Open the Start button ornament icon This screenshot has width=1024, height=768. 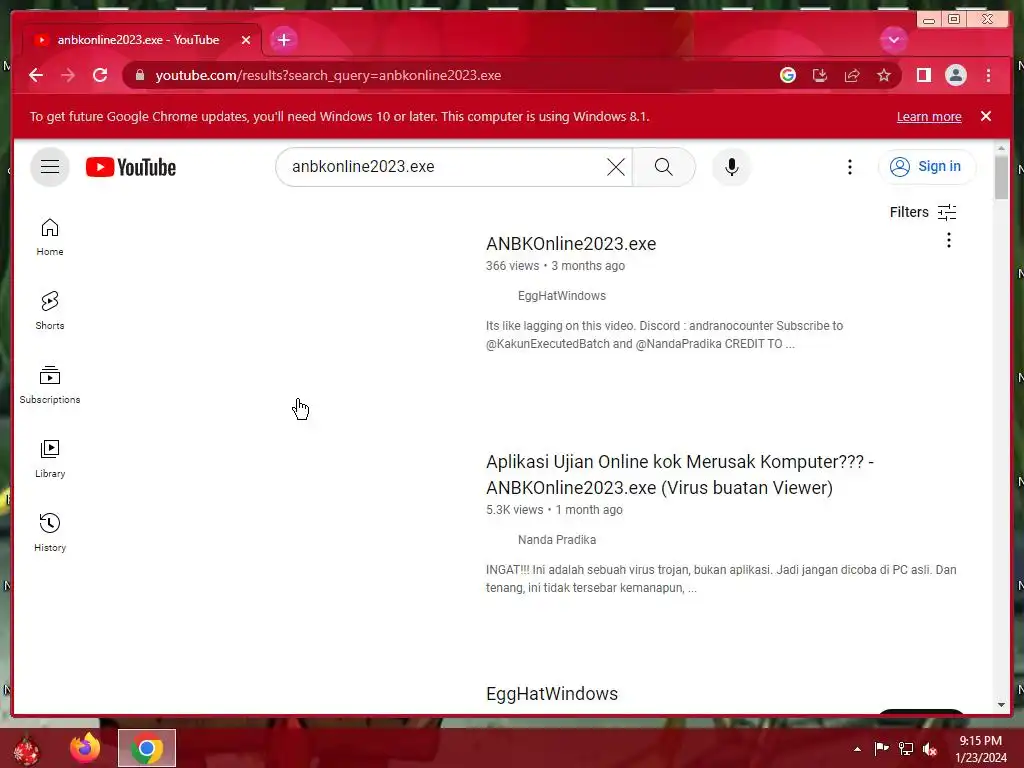click(26, 750)
